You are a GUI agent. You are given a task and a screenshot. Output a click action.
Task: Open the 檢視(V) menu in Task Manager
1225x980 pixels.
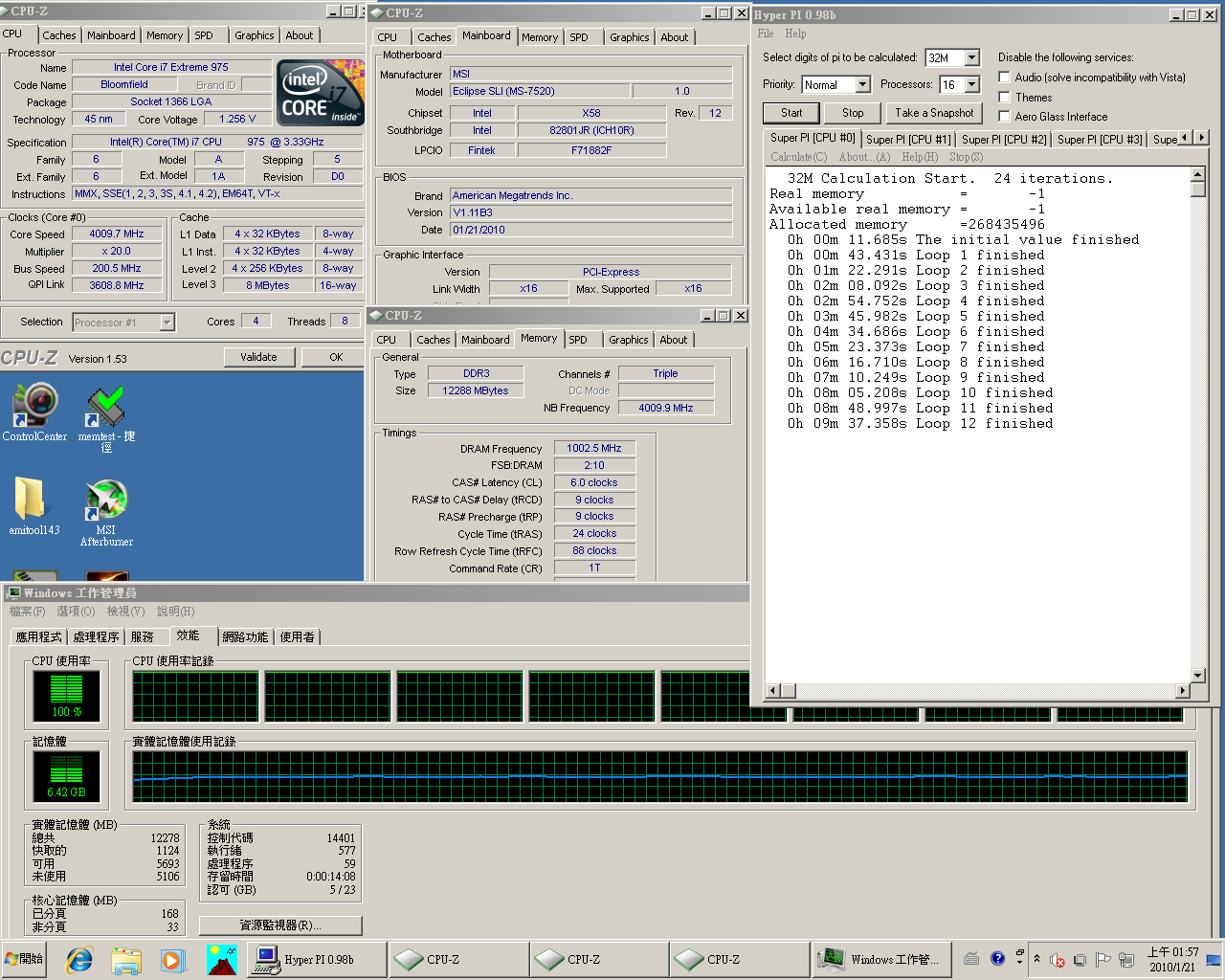pos(125,611)
